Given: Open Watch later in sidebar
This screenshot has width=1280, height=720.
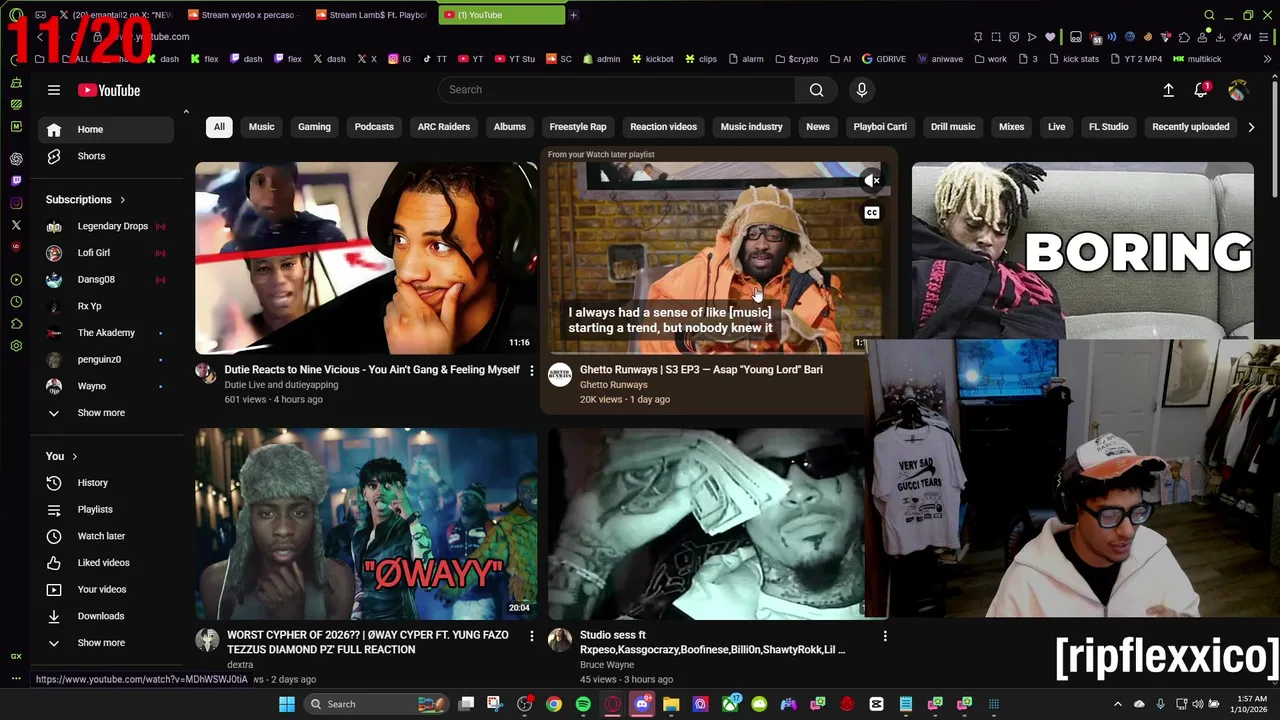Looking at the screenshot, I should click(105, 536).
